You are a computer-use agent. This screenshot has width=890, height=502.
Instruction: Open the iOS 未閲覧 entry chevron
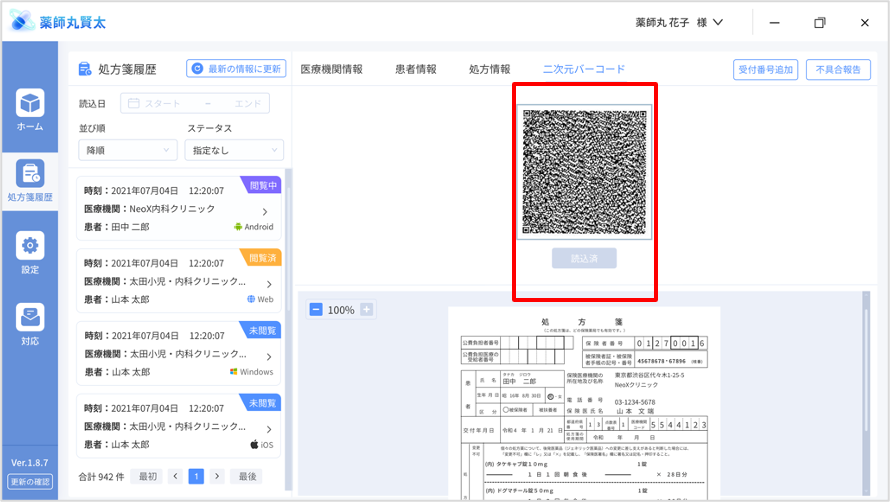click(269, 429)
